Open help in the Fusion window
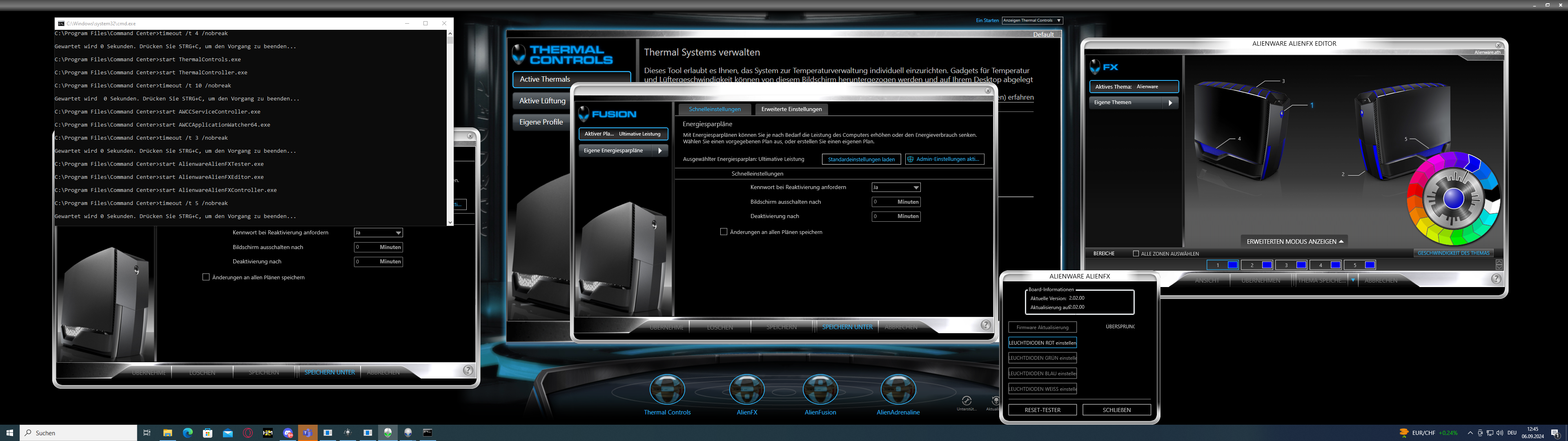 [986, 325]
